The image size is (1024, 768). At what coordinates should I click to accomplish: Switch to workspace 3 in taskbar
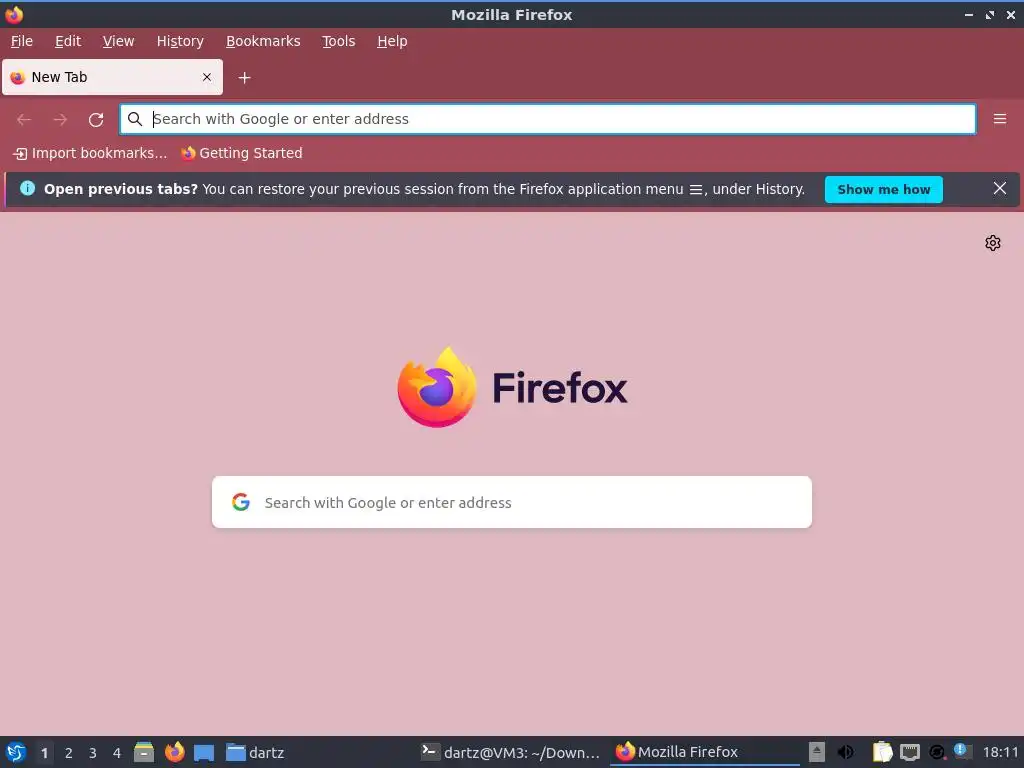coord(93,753)
